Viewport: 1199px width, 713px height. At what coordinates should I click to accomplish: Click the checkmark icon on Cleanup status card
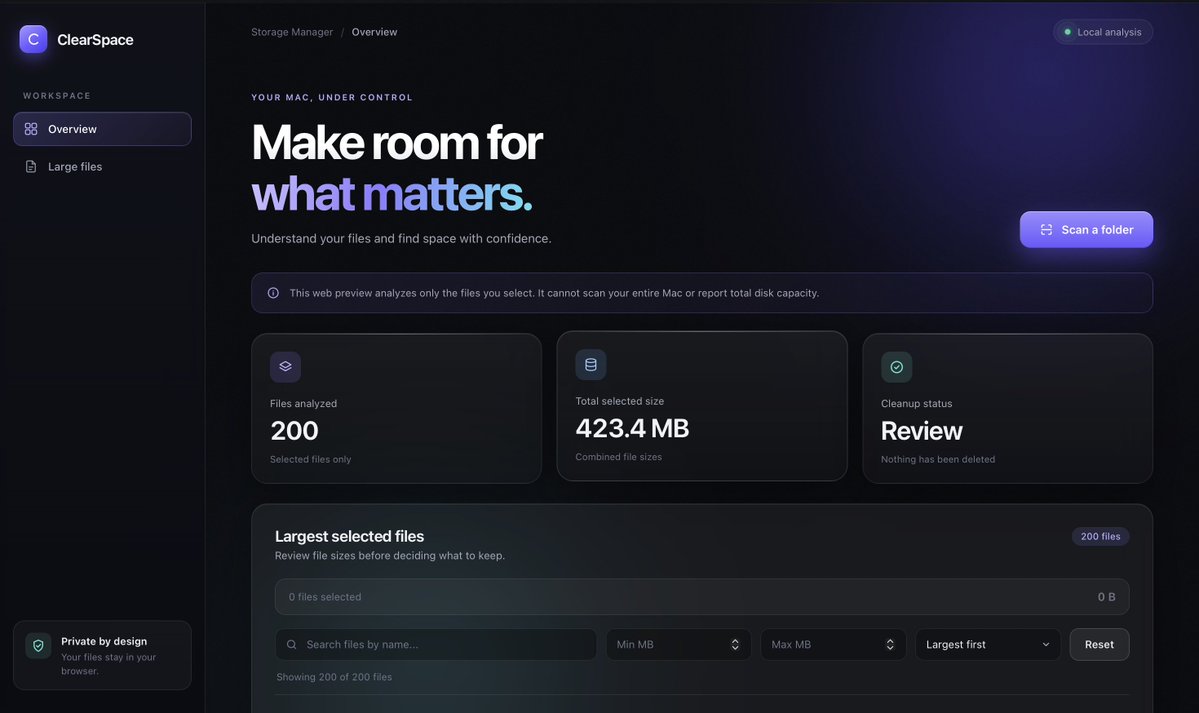[896, 367]
